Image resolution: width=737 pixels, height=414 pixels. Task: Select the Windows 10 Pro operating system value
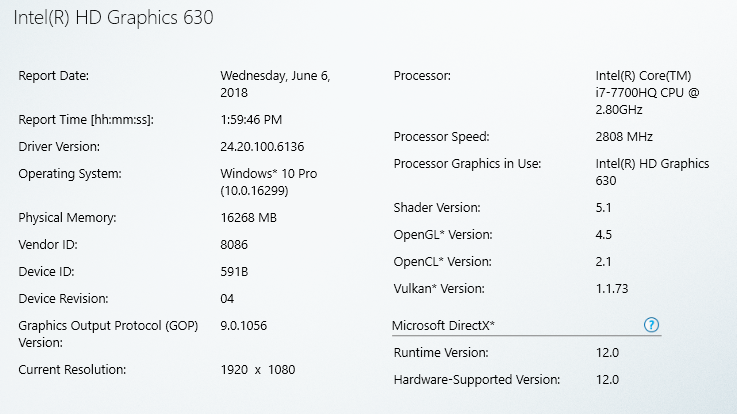point(268,182)
